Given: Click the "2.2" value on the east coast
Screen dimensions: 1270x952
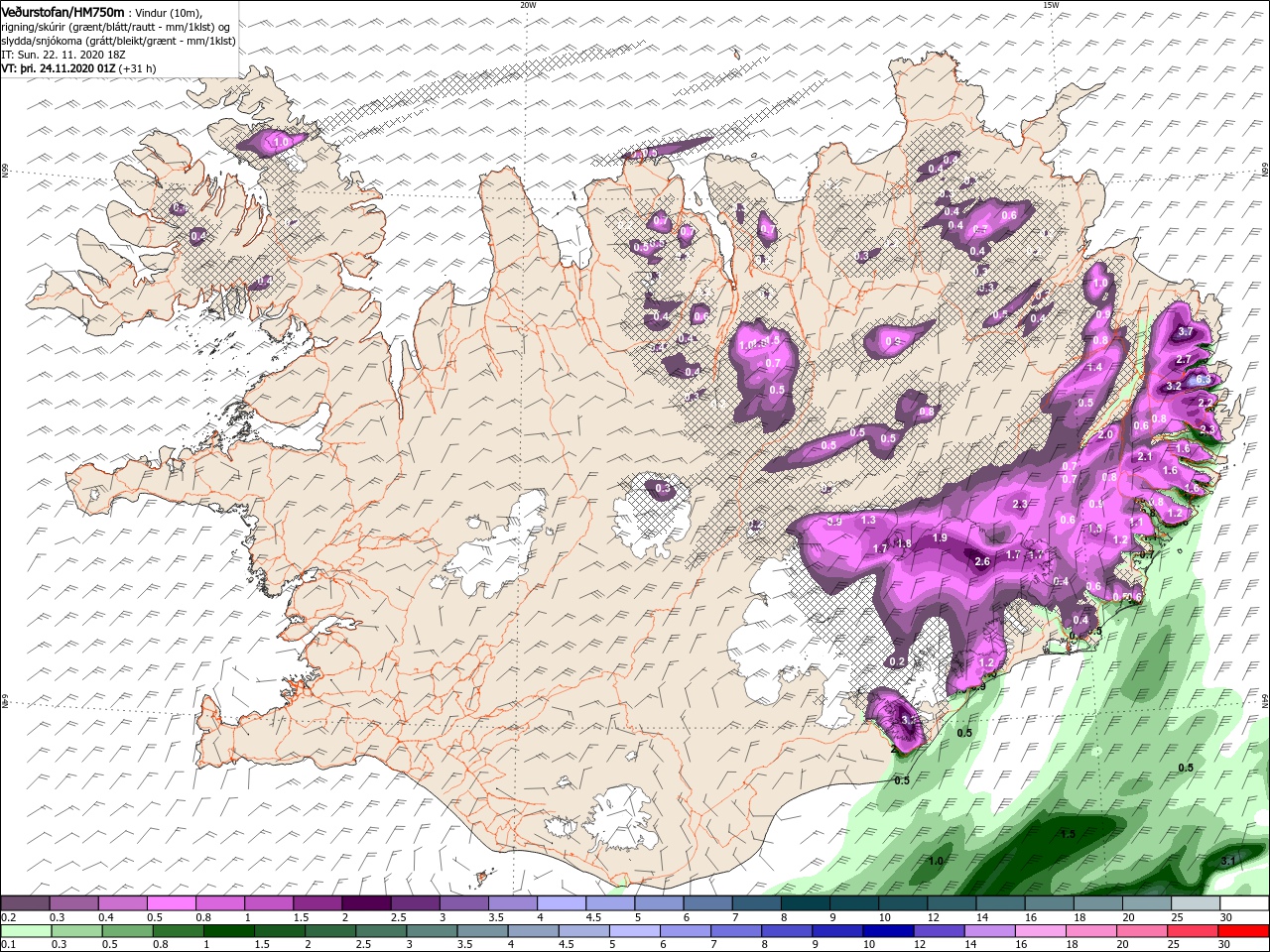Looking at the screenshot, I should tap(1206, 403).
